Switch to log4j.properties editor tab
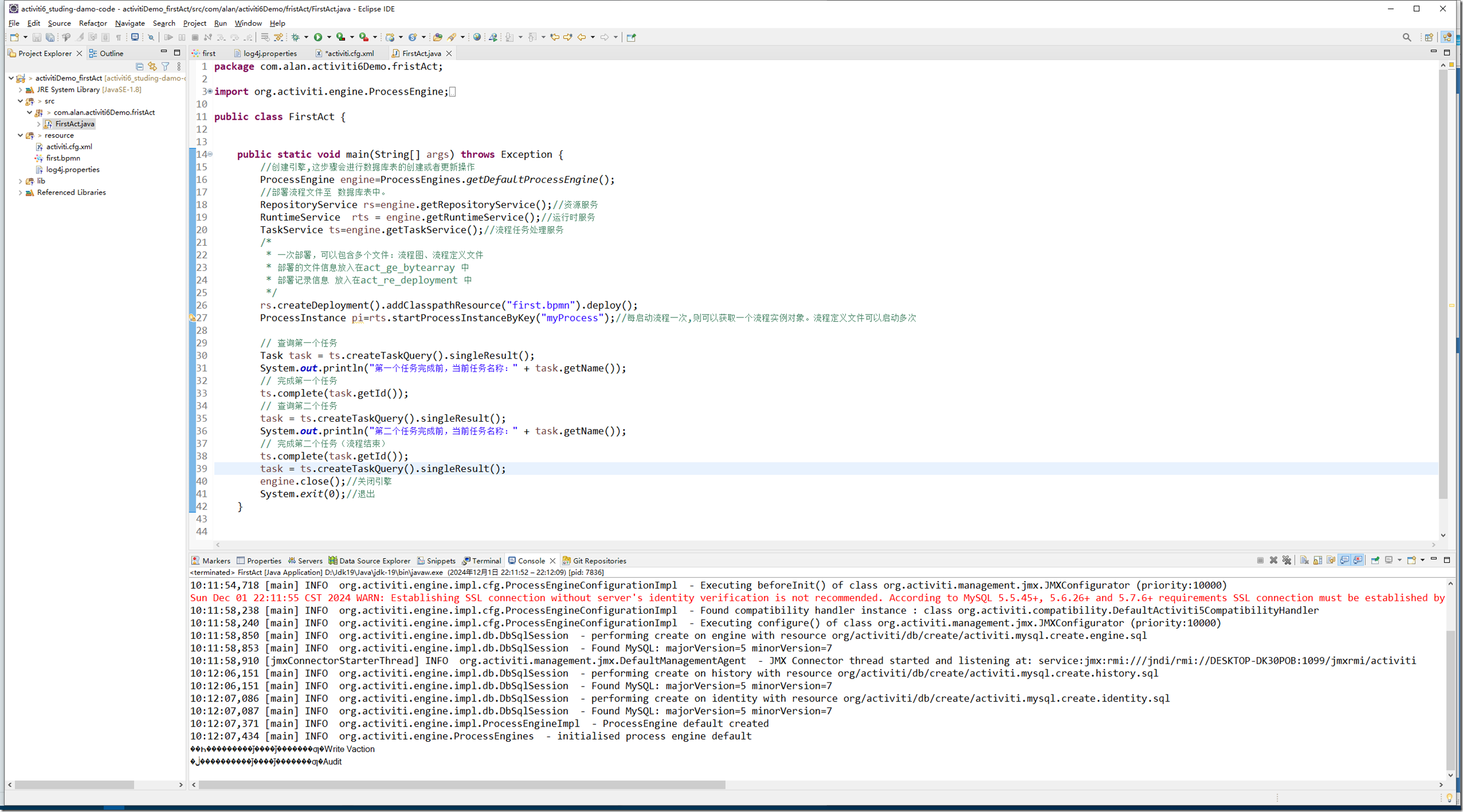 click(x=265, y=53)
